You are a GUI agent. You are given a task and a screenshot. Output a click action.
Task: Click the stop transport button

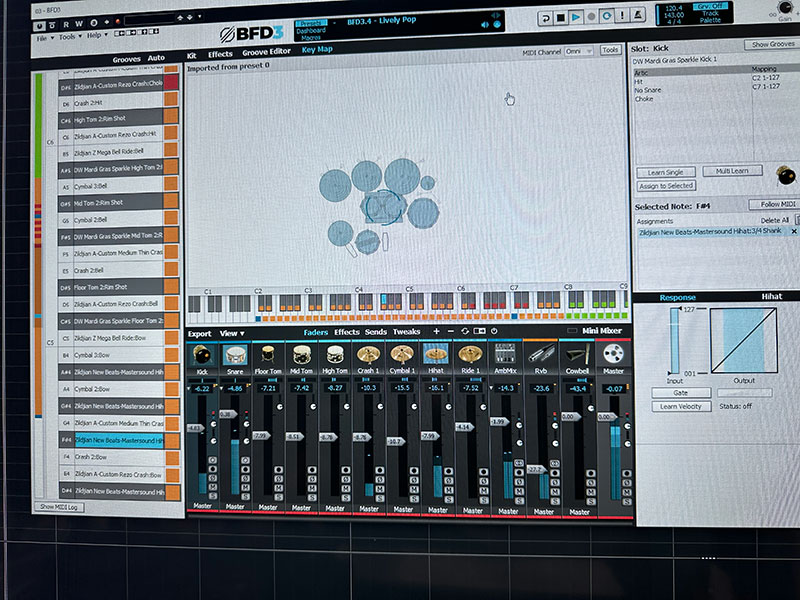pyautogui.click(x=560, y=18)
